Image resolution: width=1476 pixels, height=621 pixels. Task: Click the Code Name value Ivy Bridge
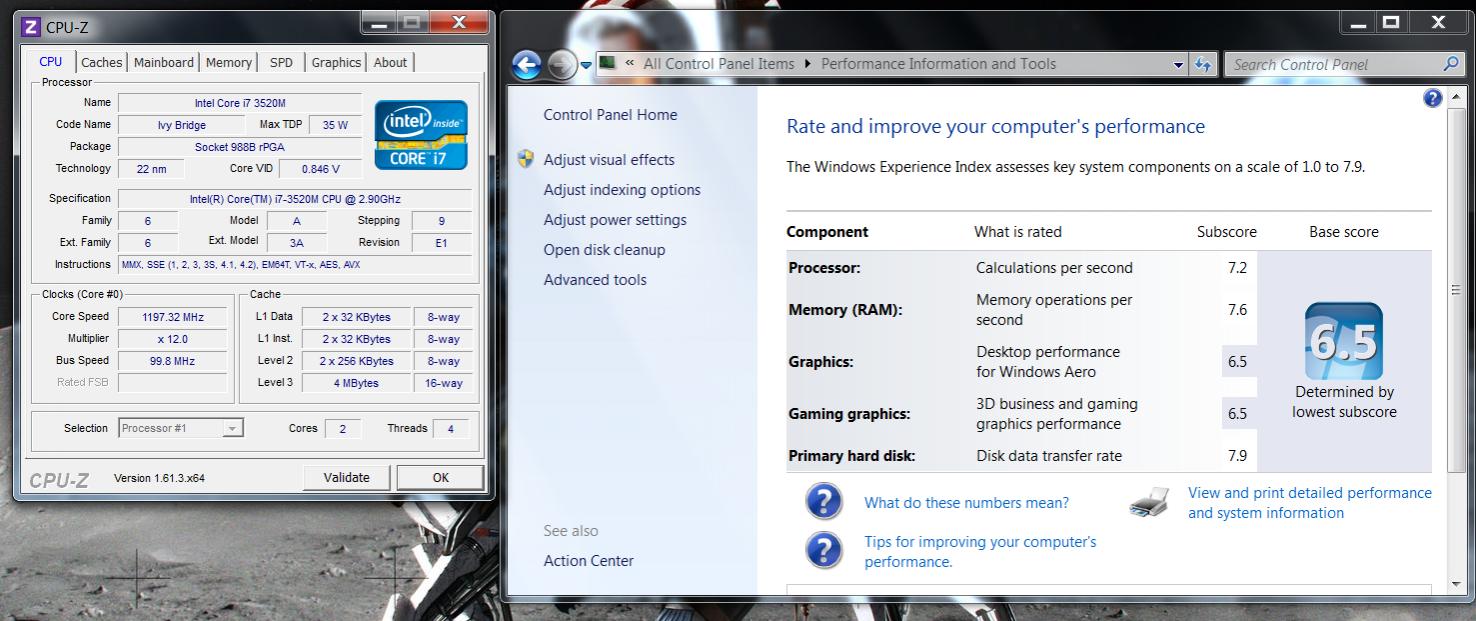pyautogui.click(x=181, y=124)
